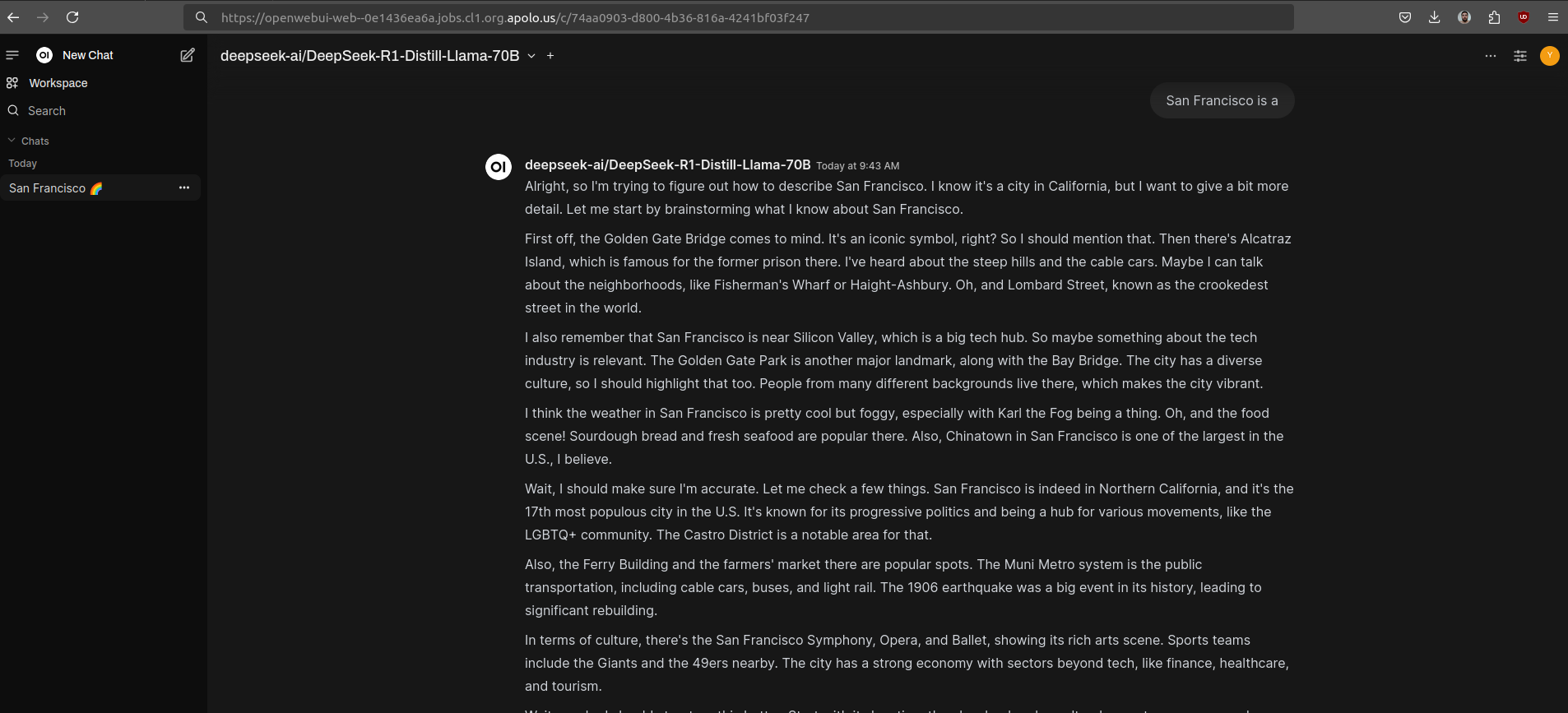Screen dimensions: 1568x713
Task: Open the browser application menu
Action: pyautogui.click(x=1553, y=17)
